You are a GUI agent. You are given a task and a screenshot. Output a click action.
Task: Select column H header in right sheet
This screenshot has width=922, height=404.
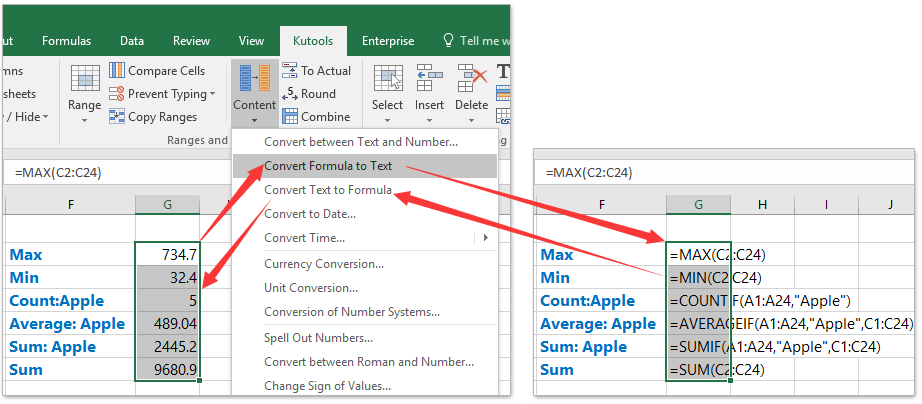762,205
